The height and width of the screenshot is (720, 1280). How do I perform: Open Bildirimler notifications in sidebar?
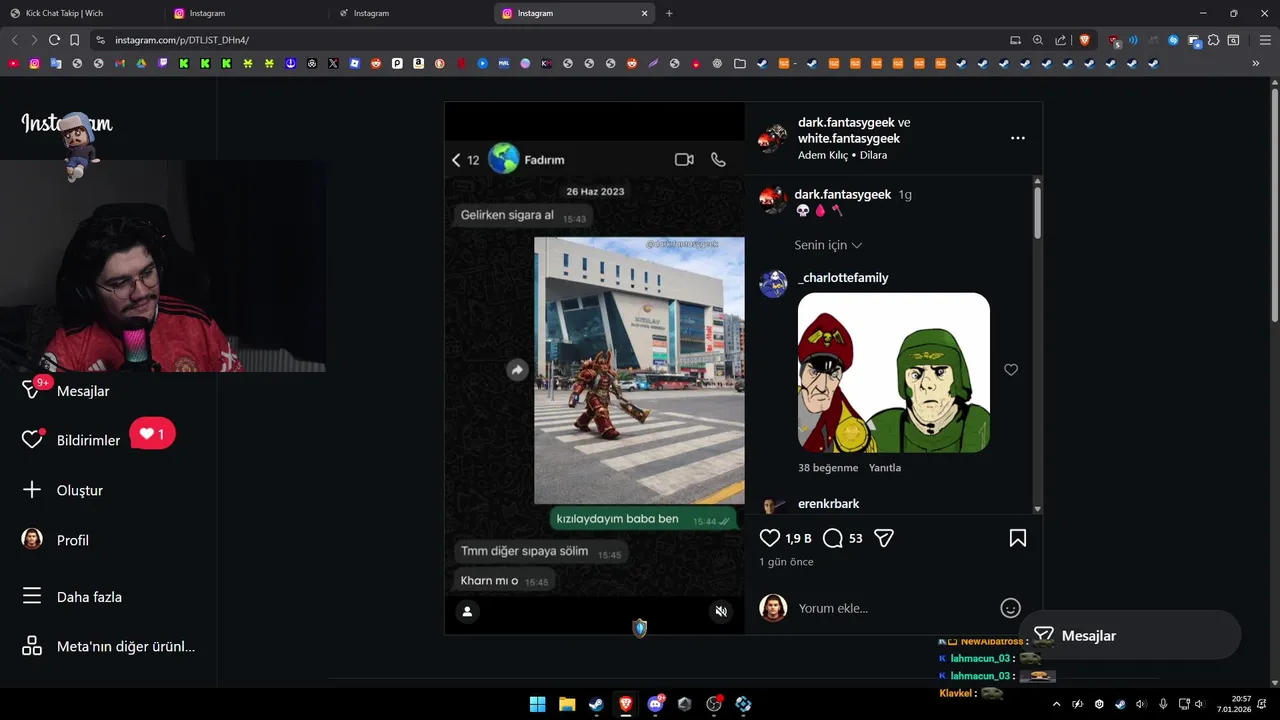[71, 440]
